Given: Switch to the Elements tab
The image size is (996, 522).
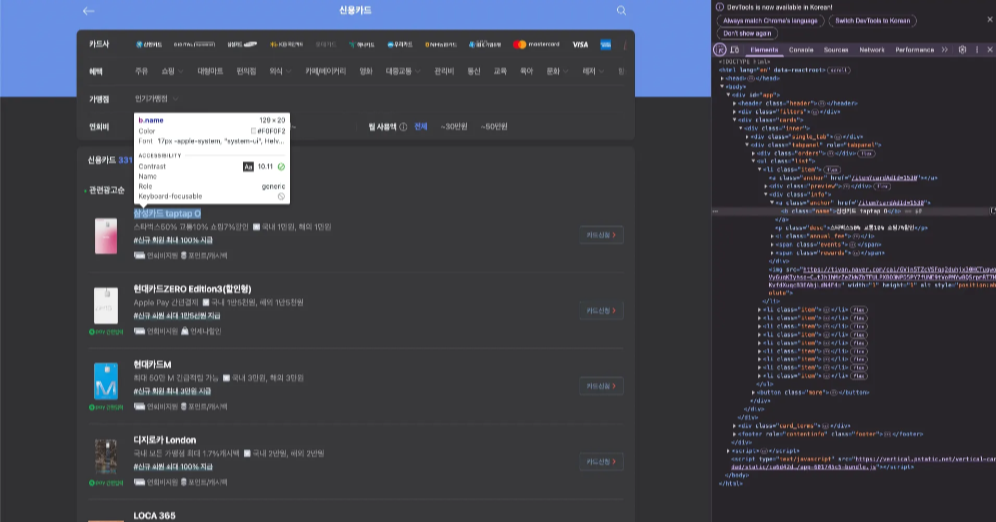Looking at the screenshot, I should (764, 50).
